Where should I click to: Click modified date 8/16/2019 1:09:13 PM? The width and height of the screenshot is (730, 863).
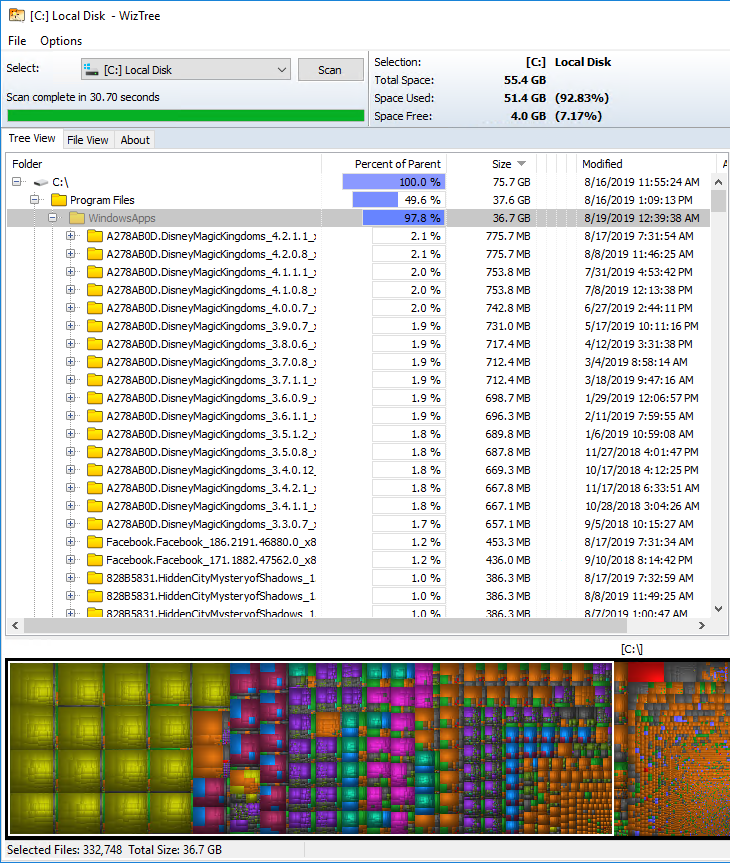pos(638,200)
